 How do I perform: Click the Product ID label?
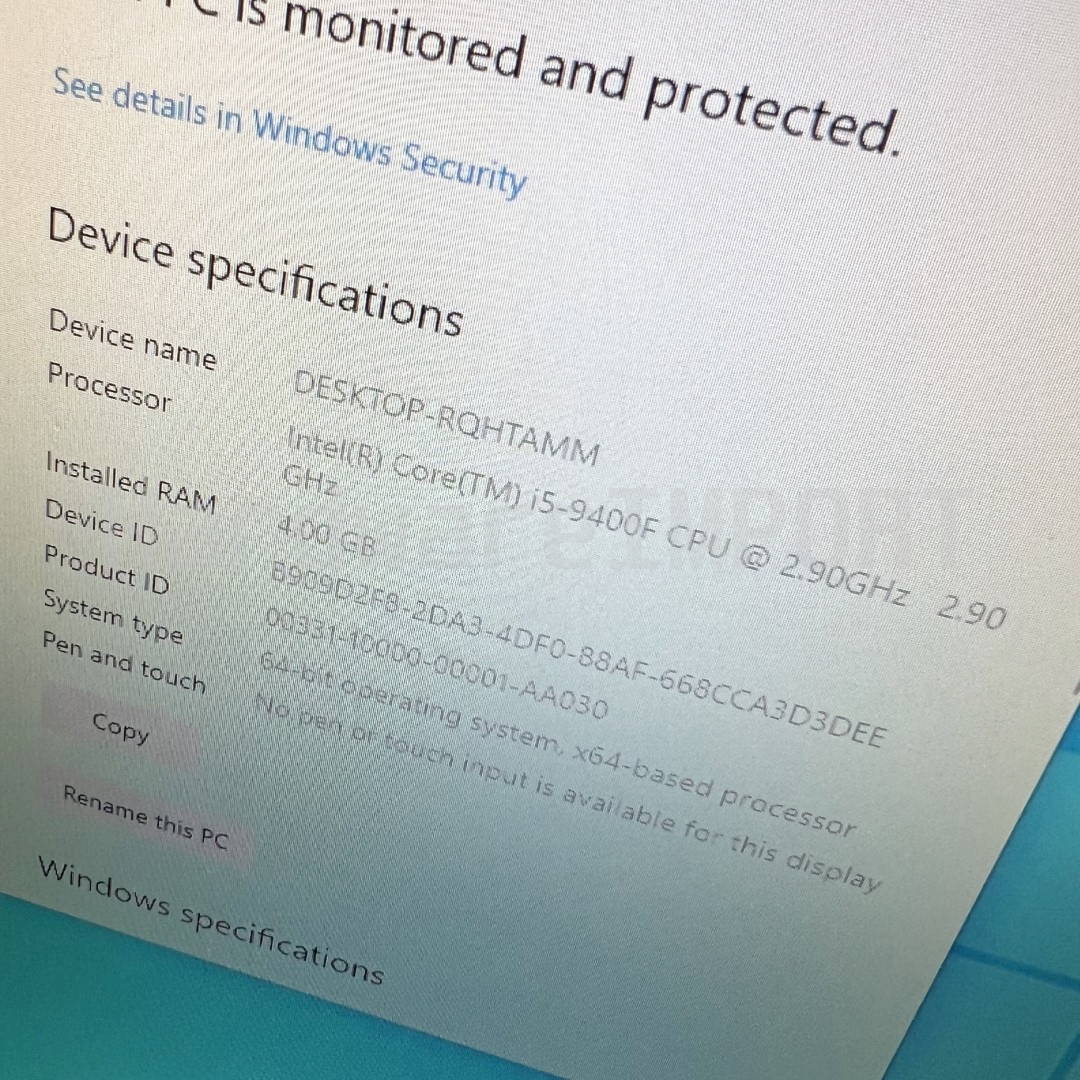(107, 570)
